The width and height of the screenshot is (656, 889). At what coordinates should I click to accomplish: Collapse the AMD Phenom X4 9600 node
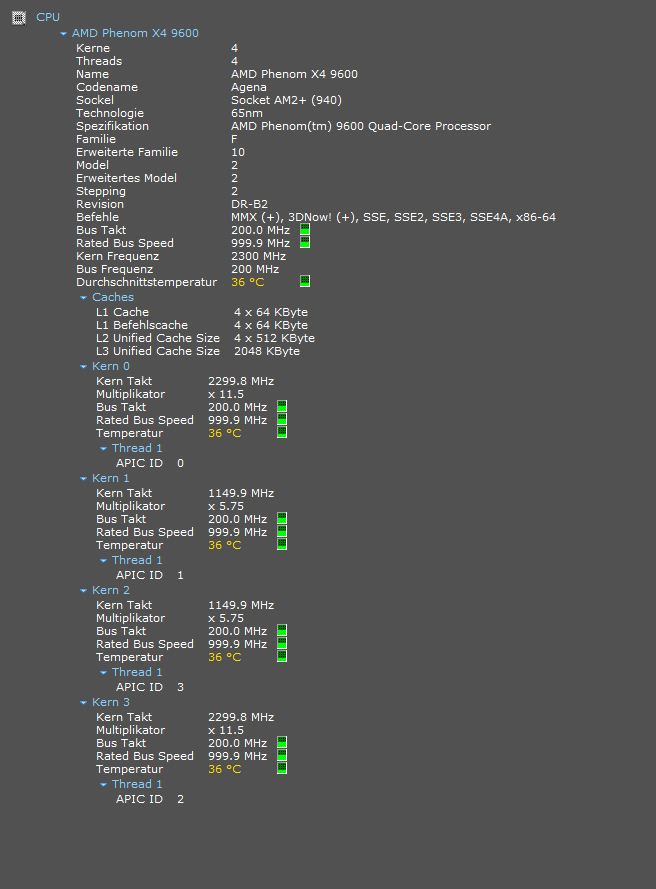coord(63,34)
